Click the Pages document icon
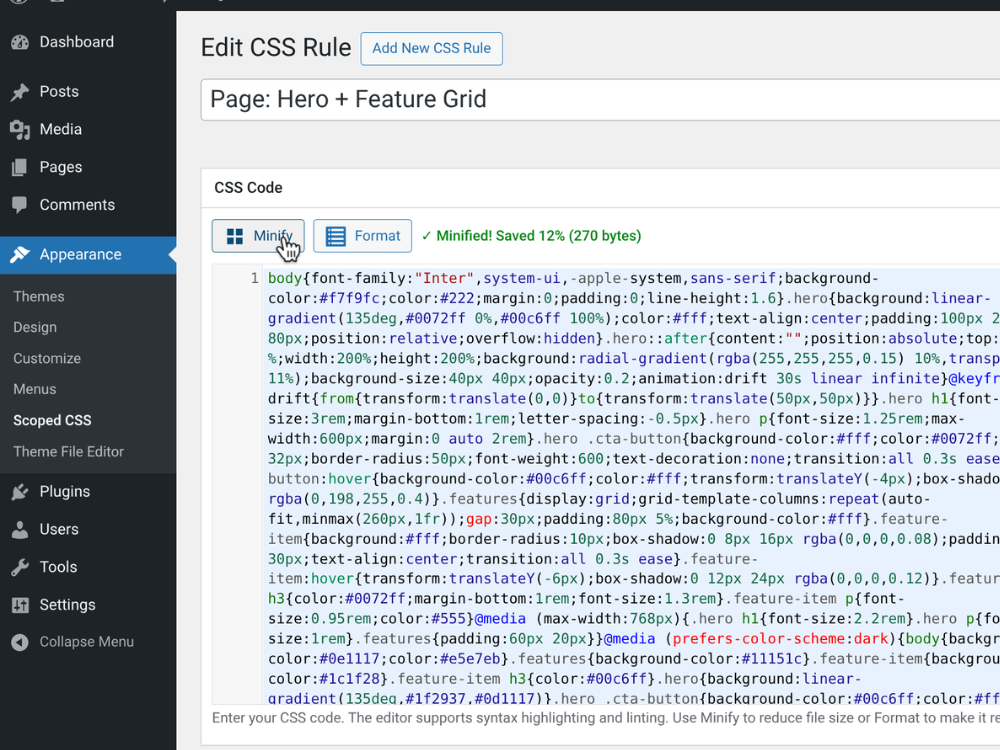This screenshot has height=750, width=1000. pos(20,167)
